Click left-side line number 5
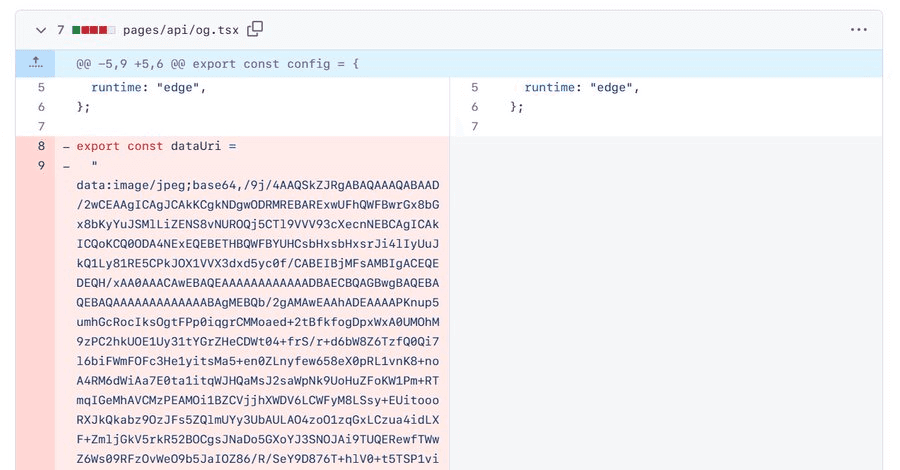 41,87
